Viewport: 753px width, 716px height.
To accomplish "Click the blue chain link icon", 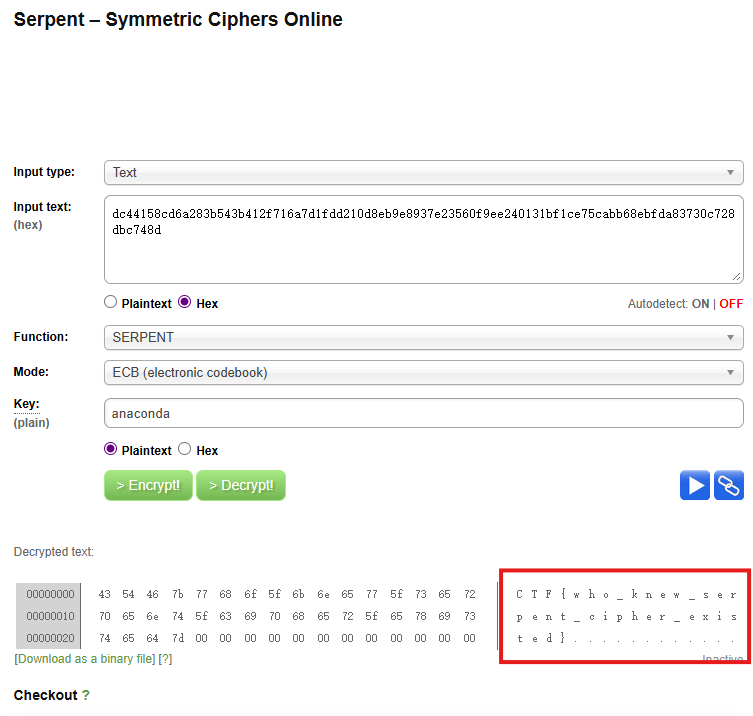I will coord(729,485).
